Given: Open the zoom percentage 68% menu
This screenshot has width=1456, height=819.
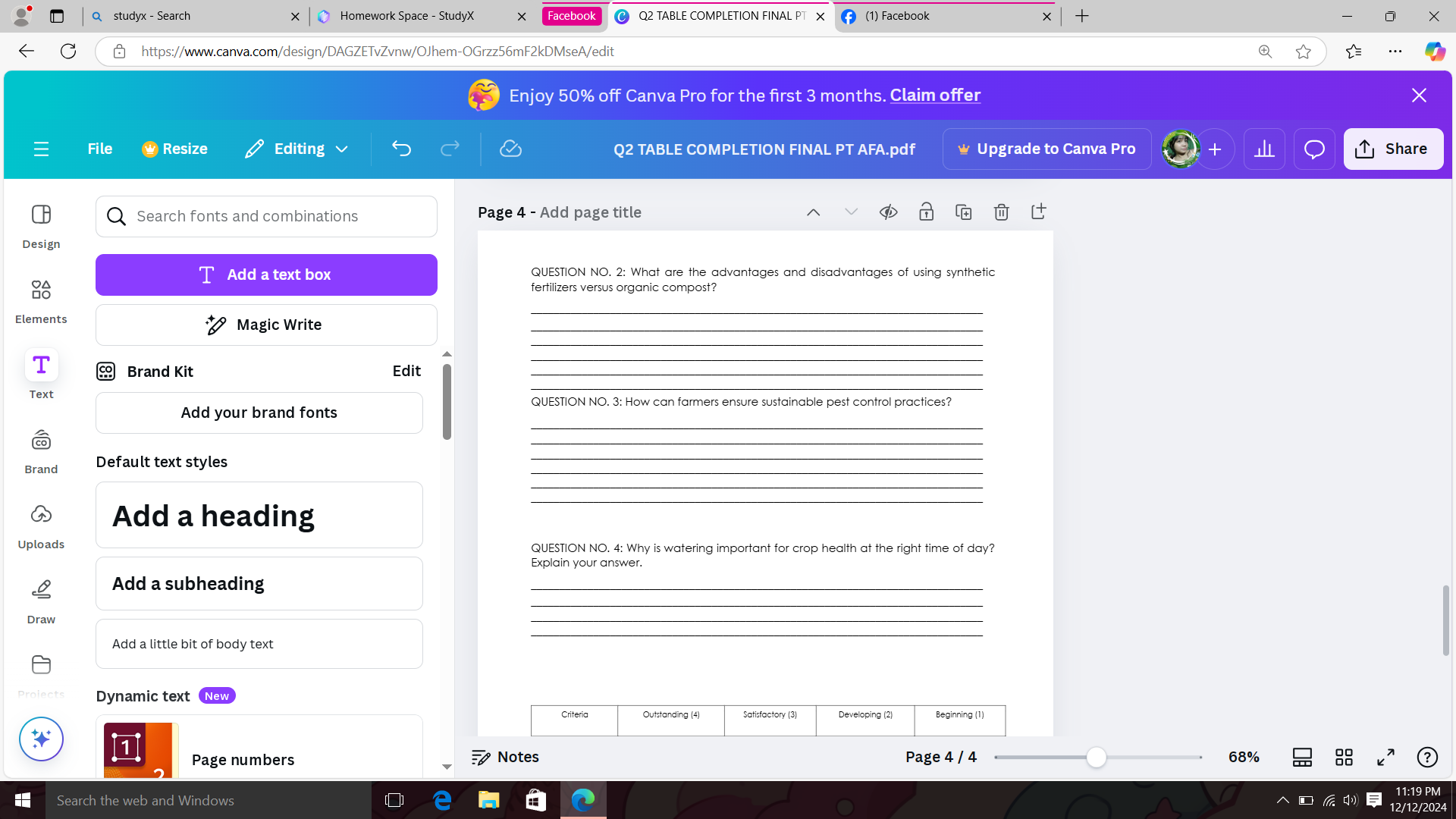Looking at the screenshot, I should pyautogui.click(x=1244, y=757).
